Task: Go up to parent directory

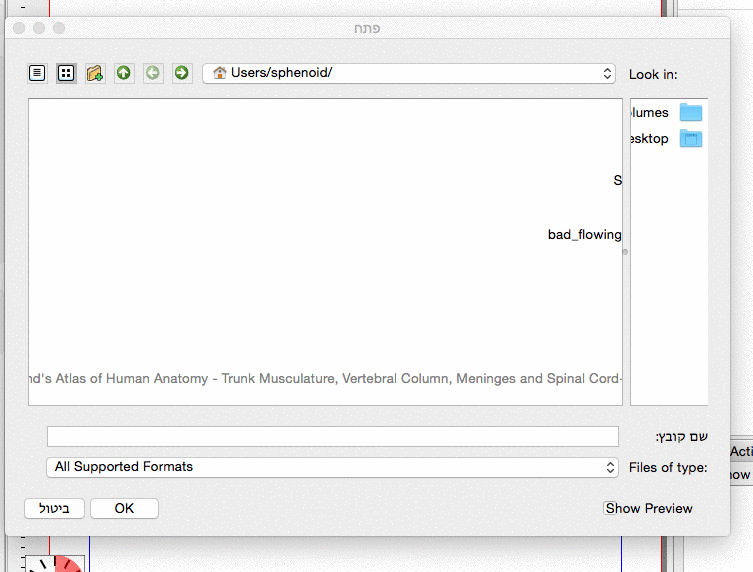Action: (124, 73)
